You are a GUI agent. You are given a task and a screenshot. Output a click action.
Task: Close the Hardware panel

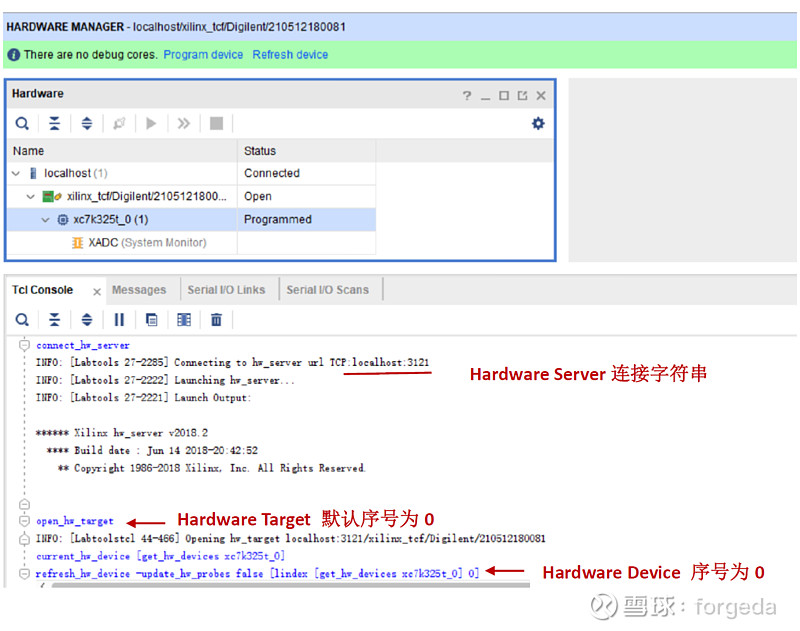pyautogui.click(x=541, y=95)
